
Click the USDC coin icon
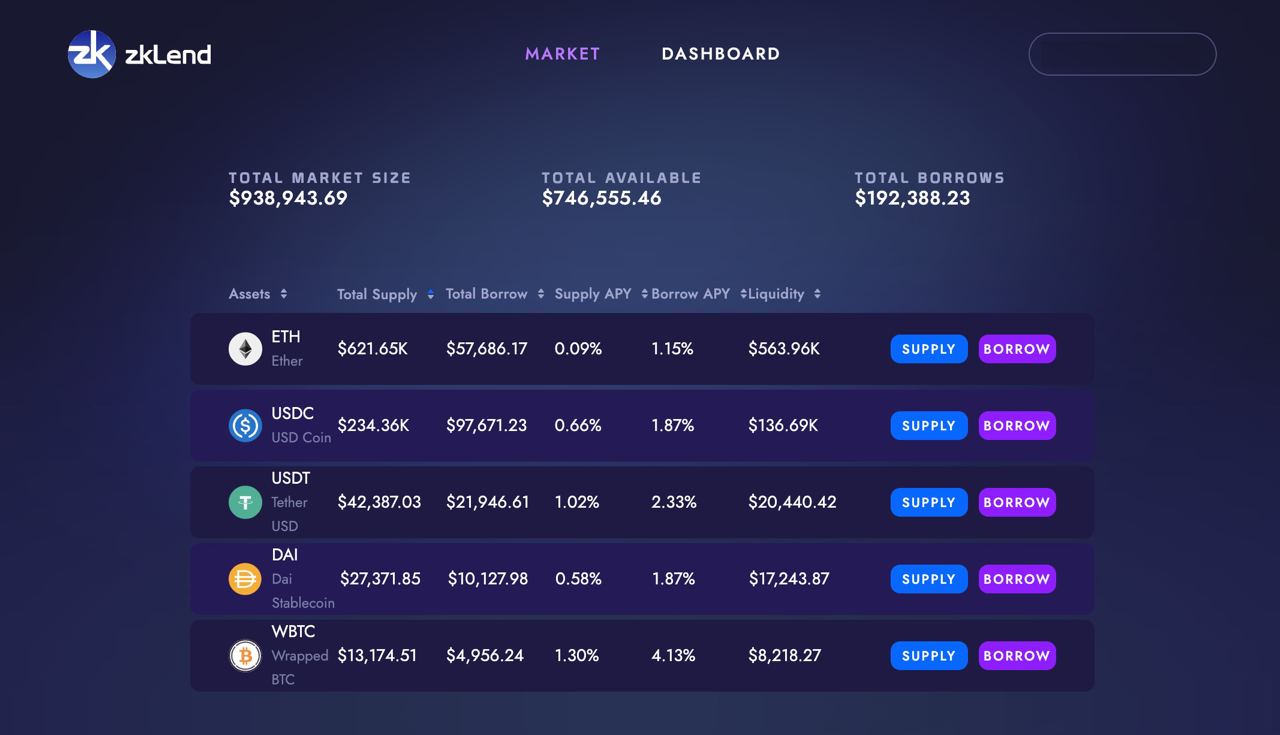[x=245, y=425]
